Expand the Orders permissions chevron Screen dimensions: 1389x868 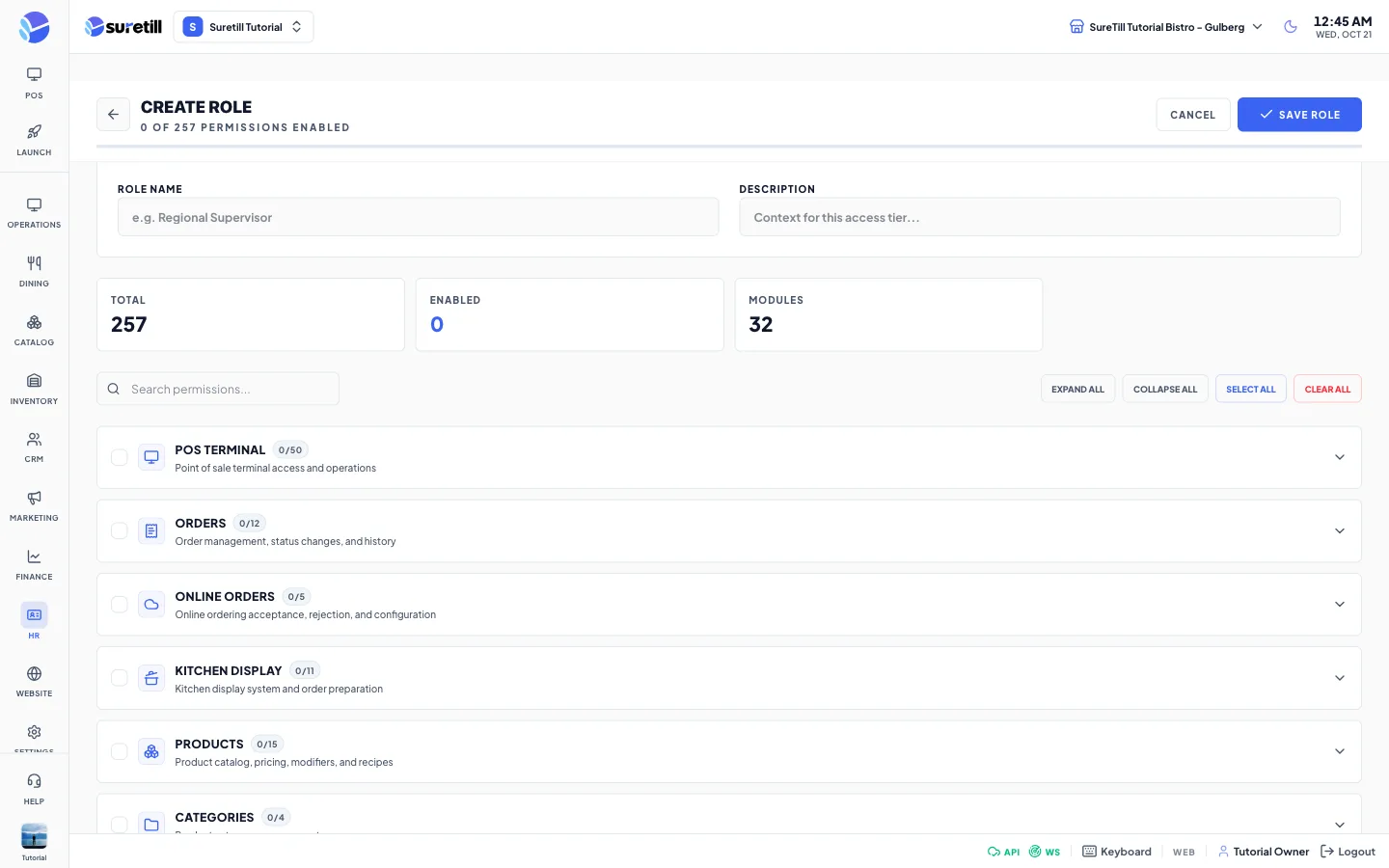[1340, 530]
